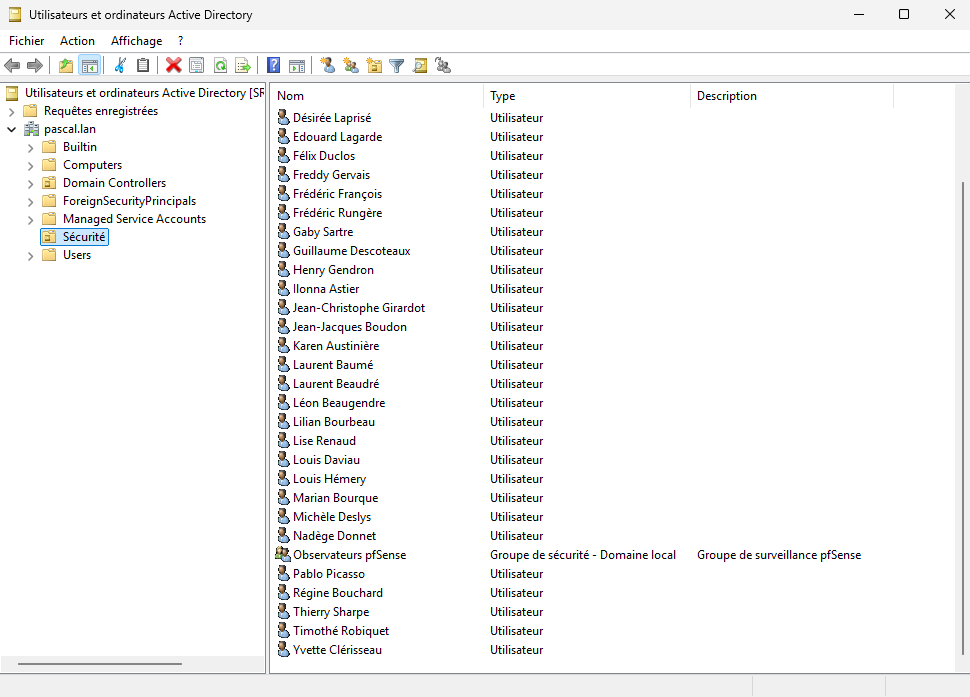Select the Managed Service Accounts tree item
The width and height of the screenshot is (970, 697).
(x=134, y=218)
